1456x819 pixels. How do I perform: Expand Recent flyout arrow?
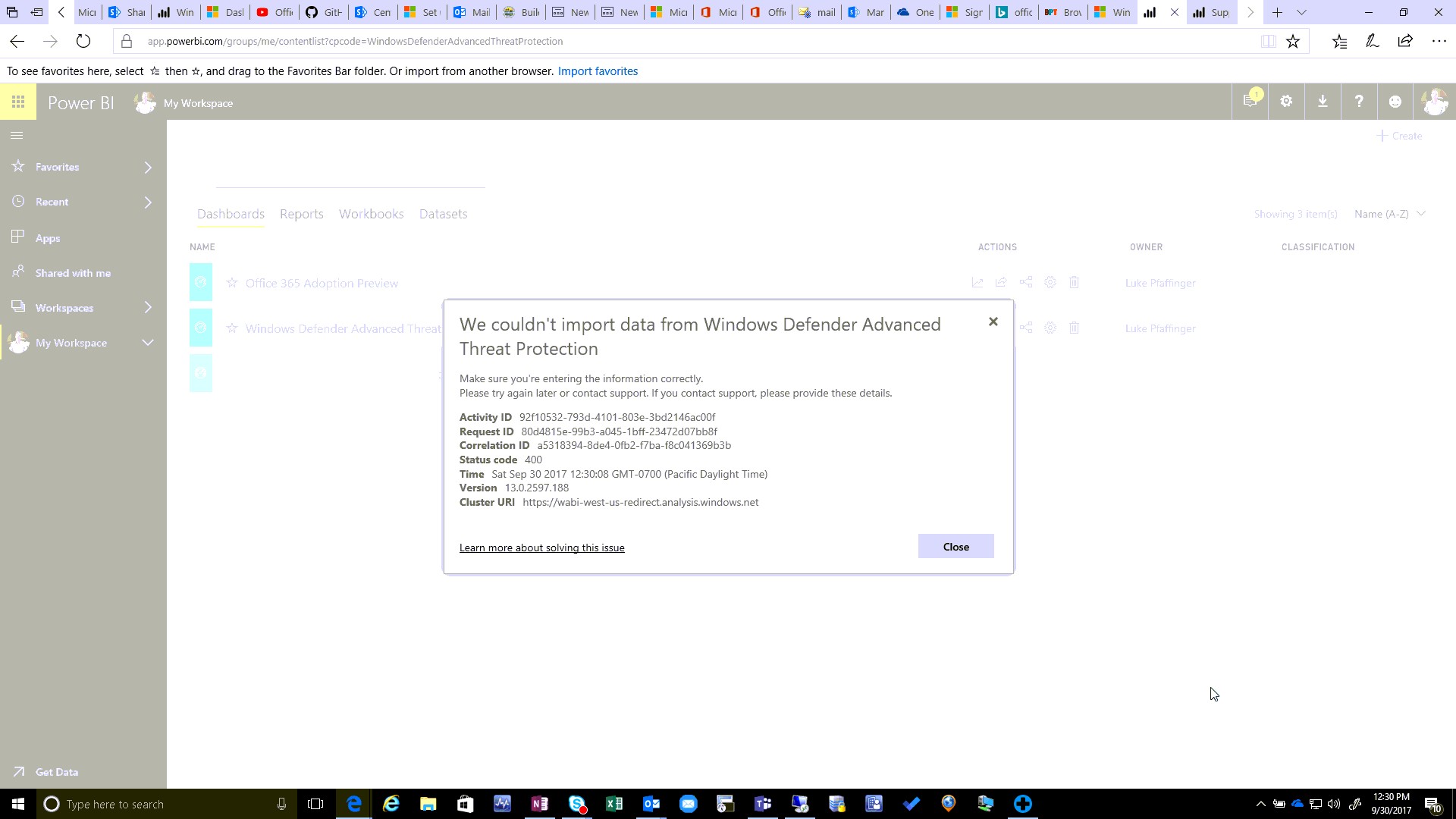click(x=148, y=202)
